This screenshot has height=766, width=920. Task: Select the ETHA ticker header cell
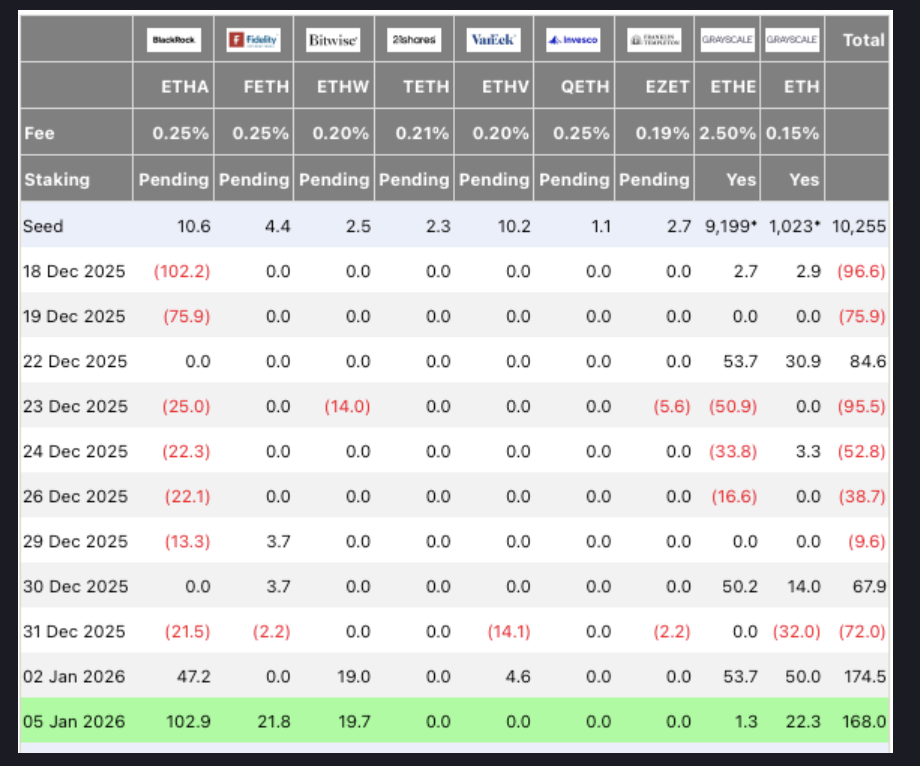(185, 87)
